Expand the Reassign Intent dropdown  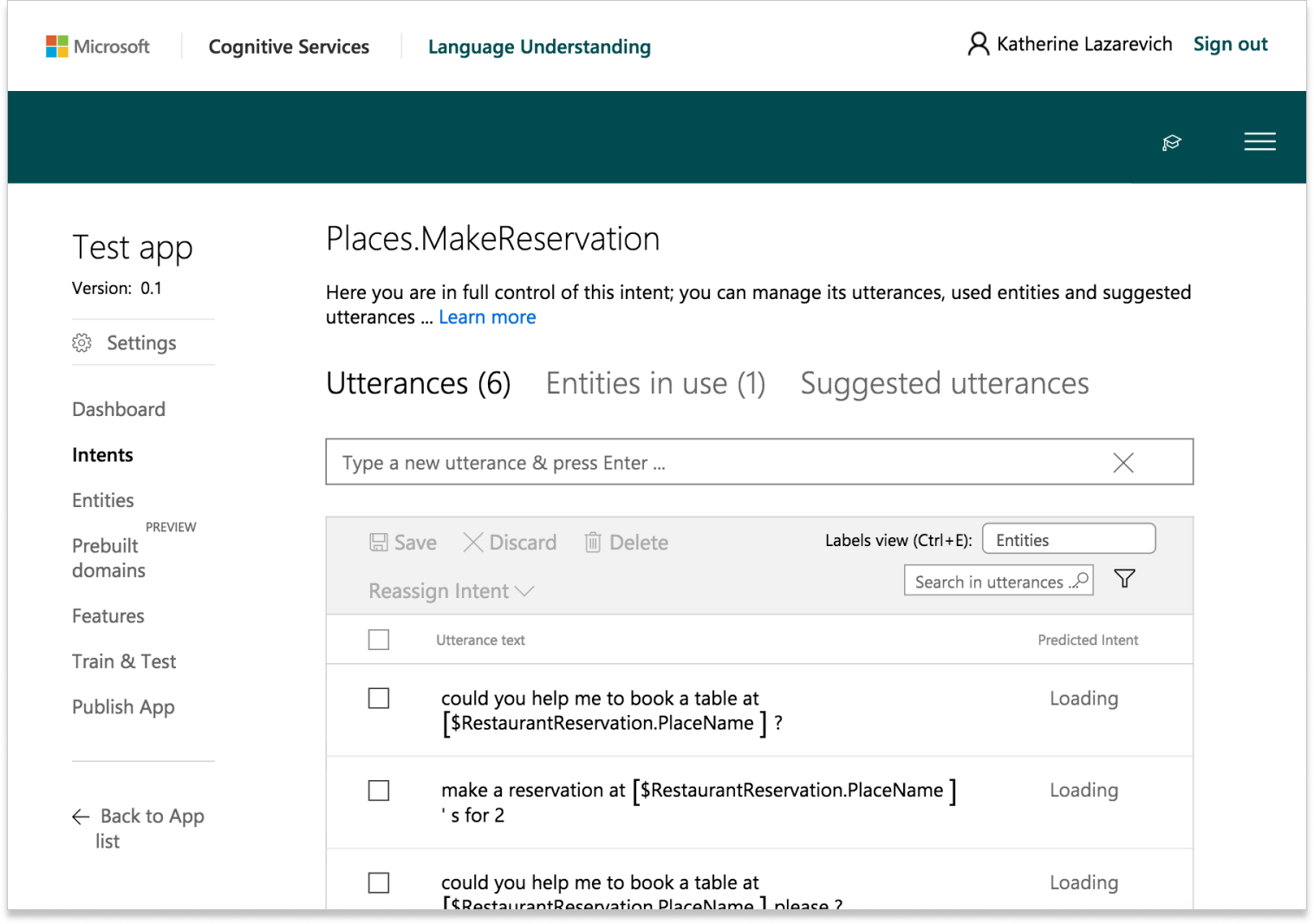click(x=452, y=591)
